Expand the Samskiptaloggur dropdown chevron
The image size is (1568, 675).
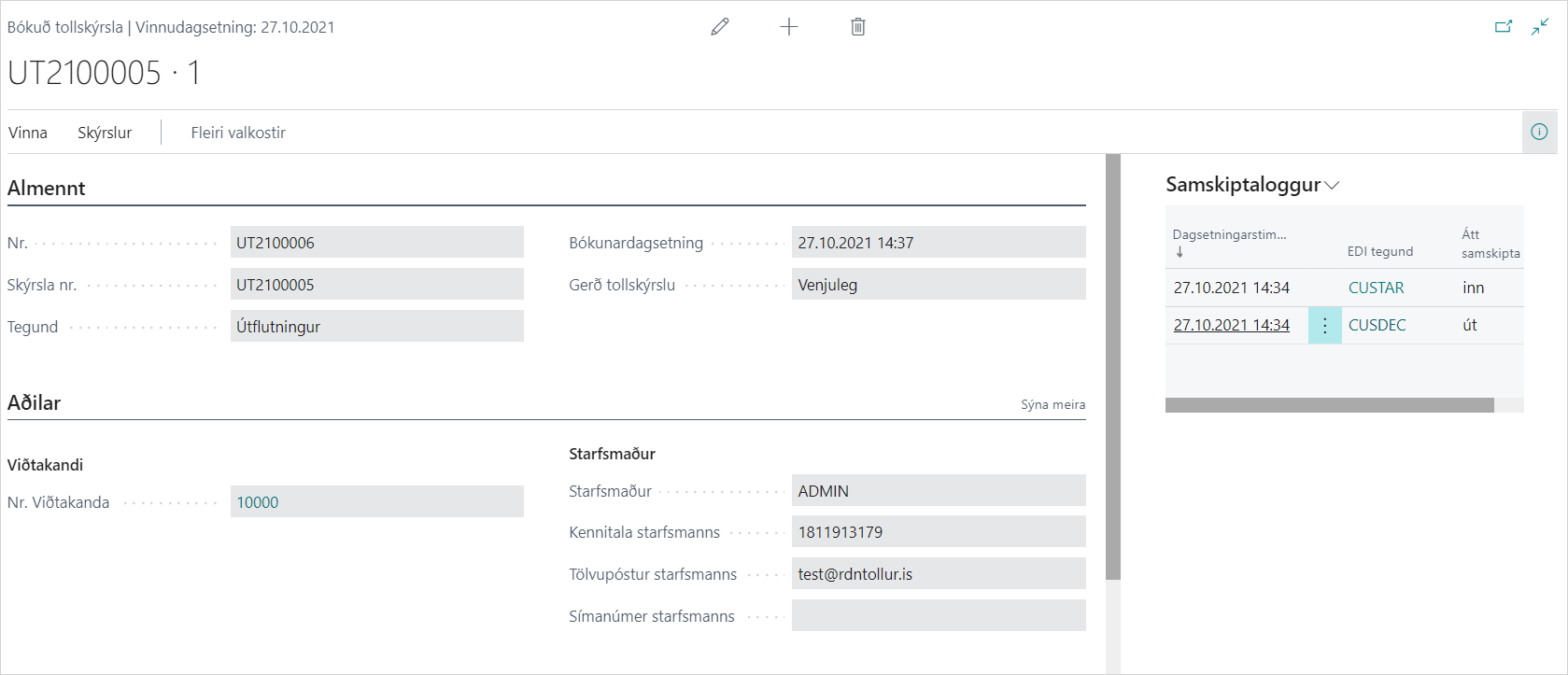pyautogui.click(x=1333, y=186)
